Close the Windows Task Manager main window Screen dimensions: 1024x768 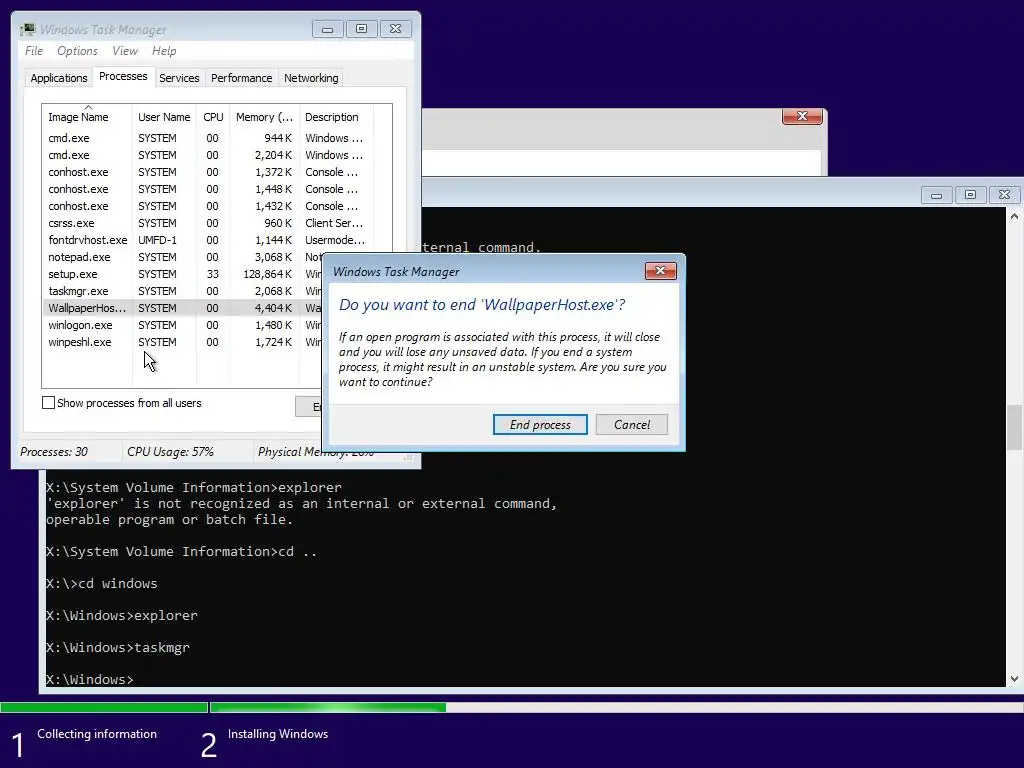[395, 29]
